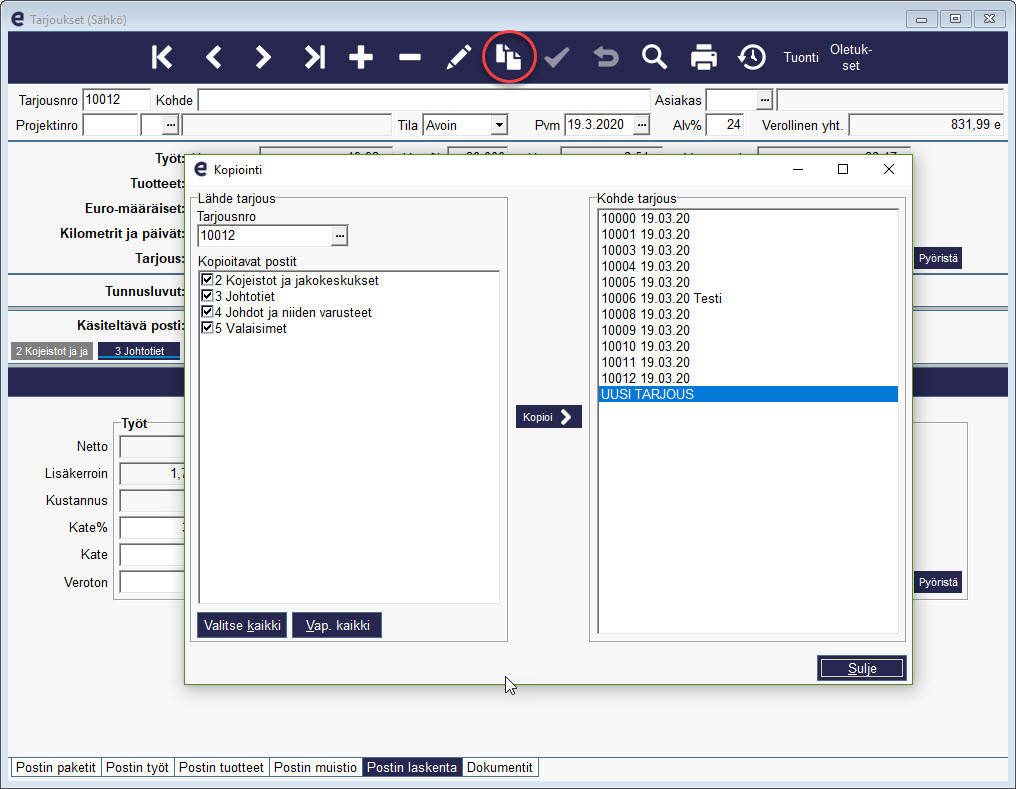
Task: Open Pvm date picker ellipsis button
Action: tap(641, 125)
